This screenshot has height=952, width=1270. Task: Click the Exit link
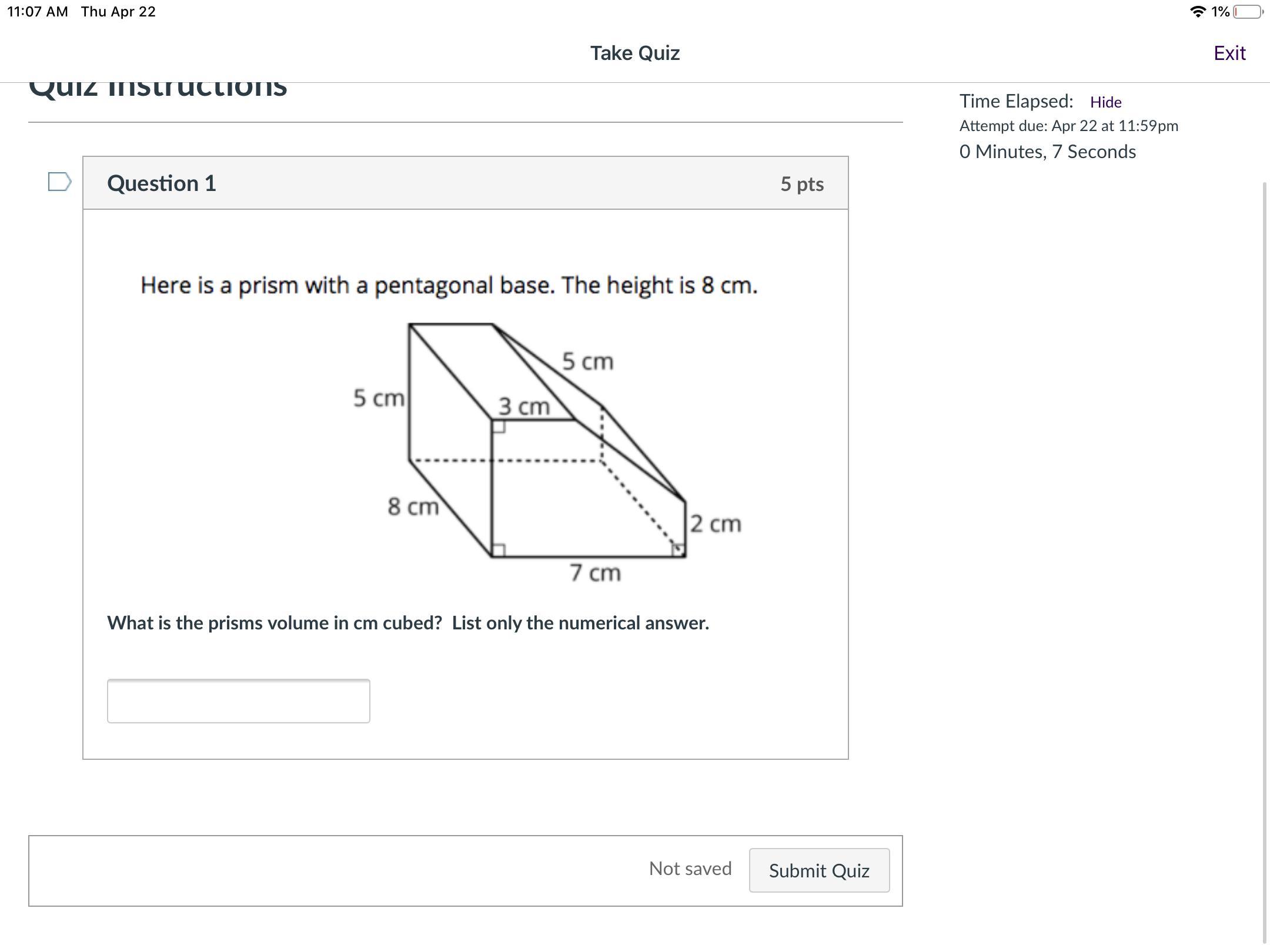pyautogui.click(x=1229, y=53)
